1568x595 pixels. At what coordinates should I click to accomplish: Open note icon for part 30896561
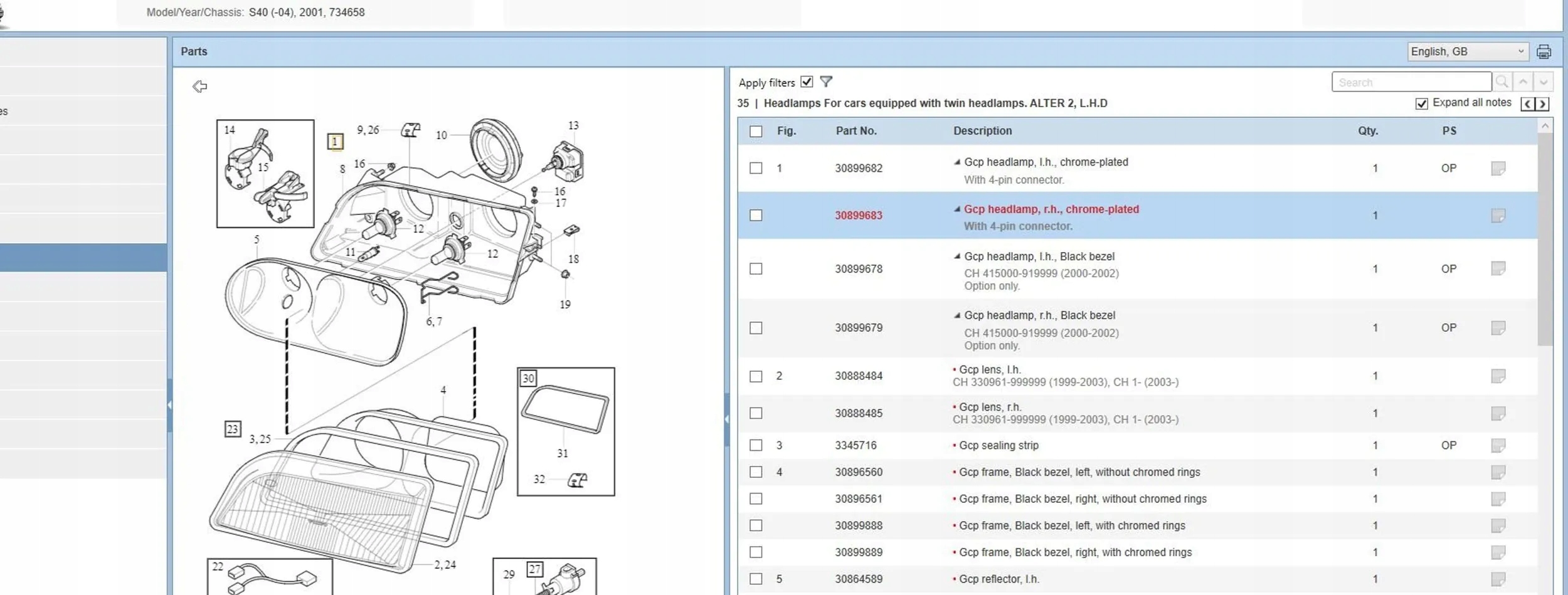[1498, 499]
